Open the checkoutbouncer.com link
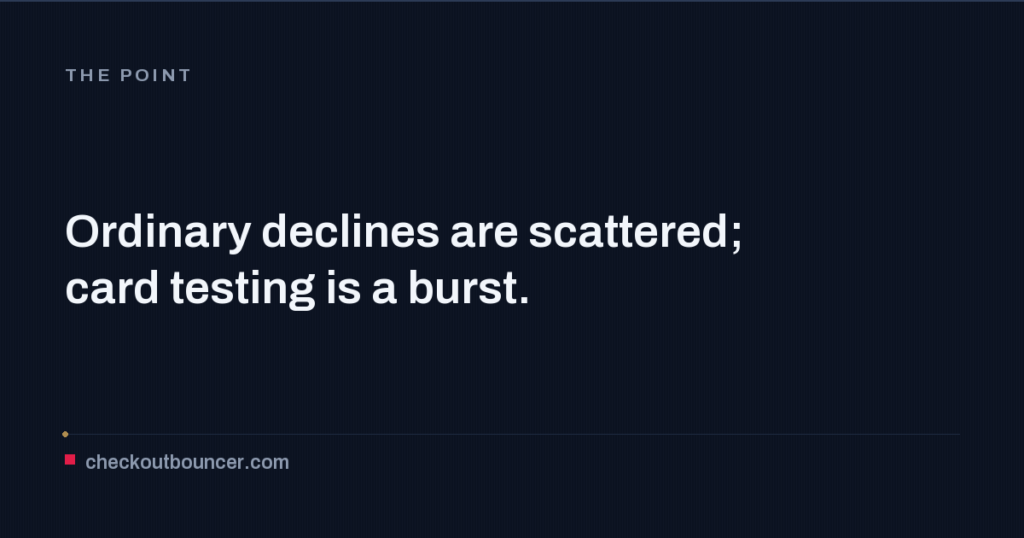The width and height of the screenshot is (1024, 538). coord(187,462)
